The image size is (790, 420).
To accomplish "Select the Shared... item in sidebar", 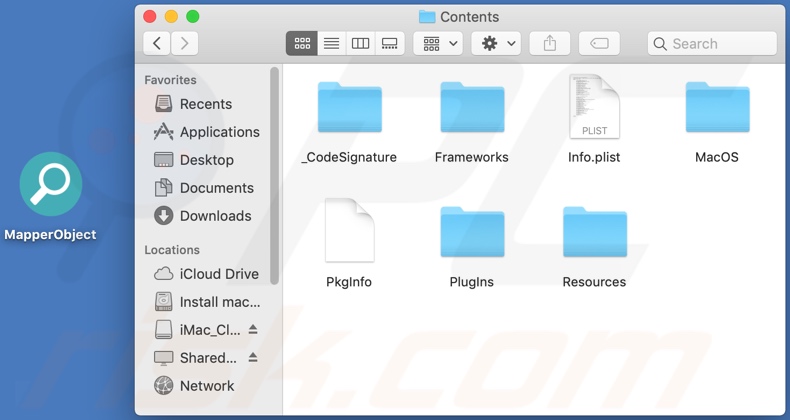I will pos(195,358).
